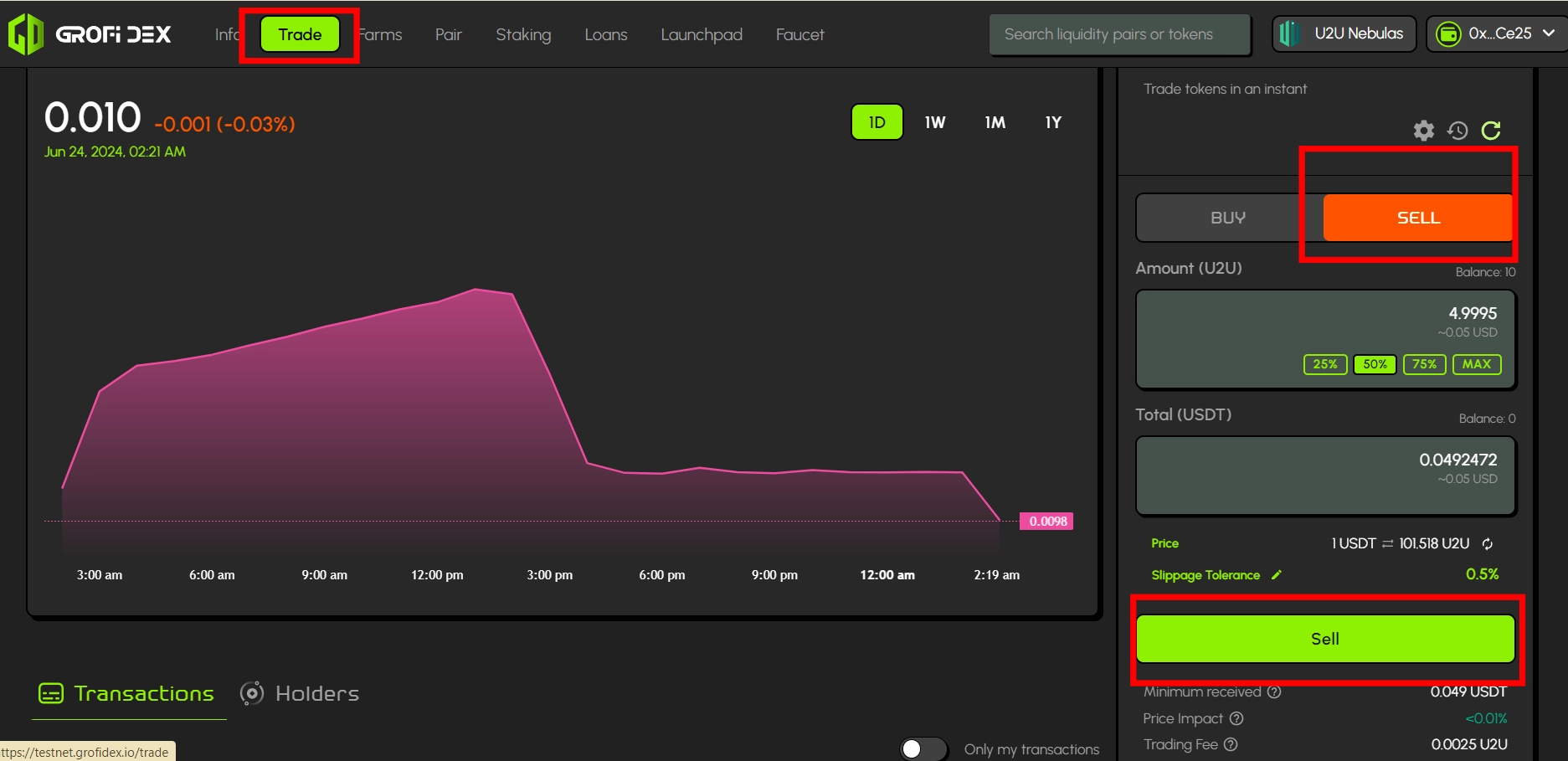Open the transaction history clock icon
Viewport: 1568px width, 761px height.
click(1457, 131)
